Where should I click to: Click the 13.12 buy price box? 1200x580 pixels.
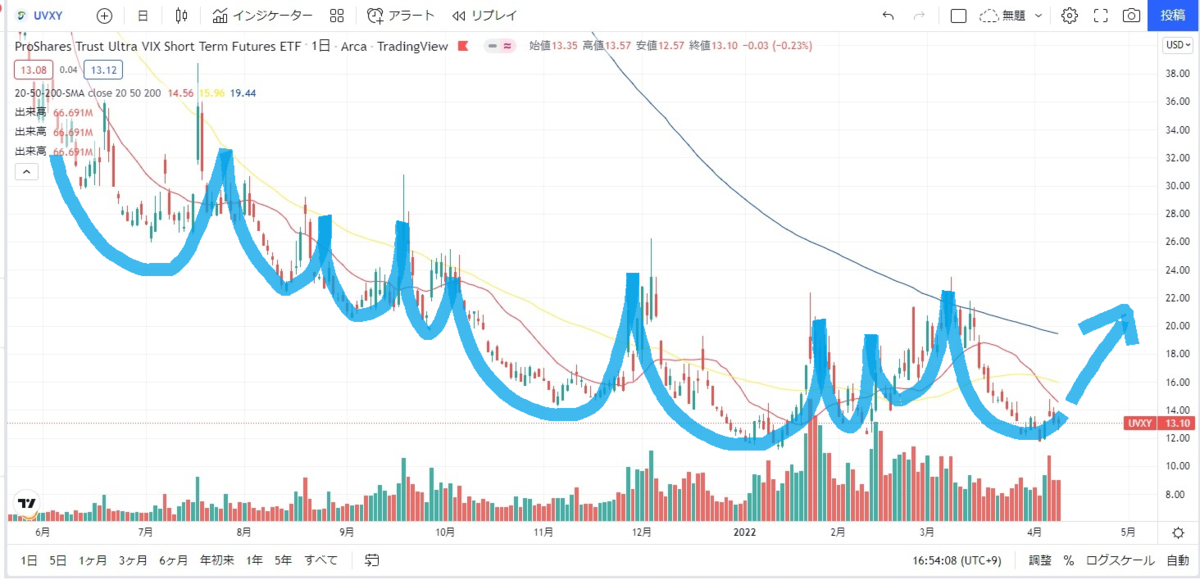104,70
